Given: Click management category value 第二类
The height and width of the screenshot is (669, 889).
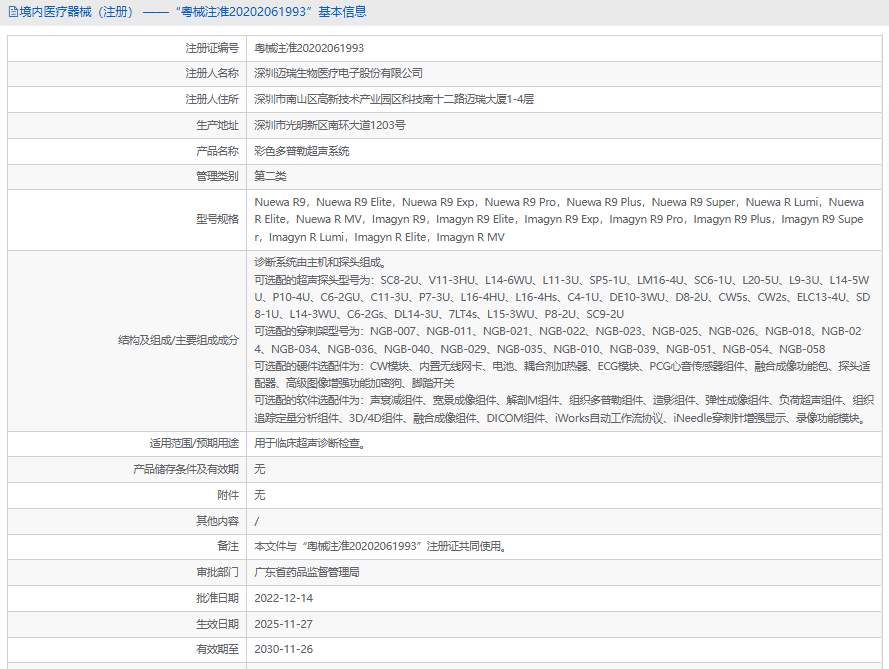Looking at the screenshot, I should (x=270, y=176).
